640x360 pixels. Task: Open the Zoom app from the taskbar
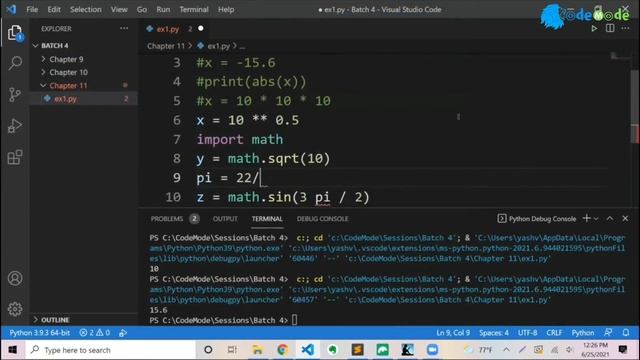pyautogui.click(x=432, y=350)
